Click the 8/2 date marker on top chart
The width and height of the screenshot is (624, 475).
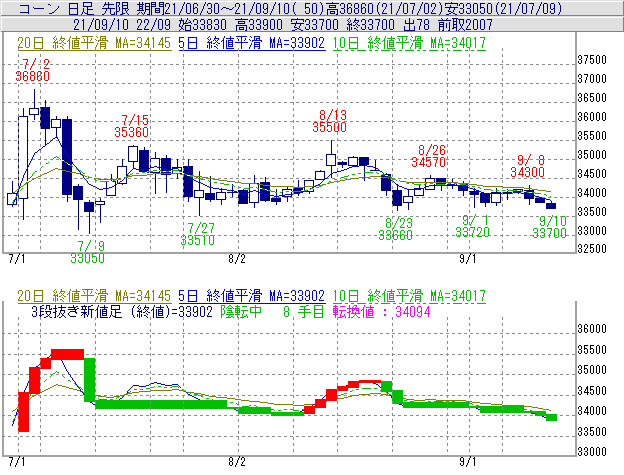237,259
